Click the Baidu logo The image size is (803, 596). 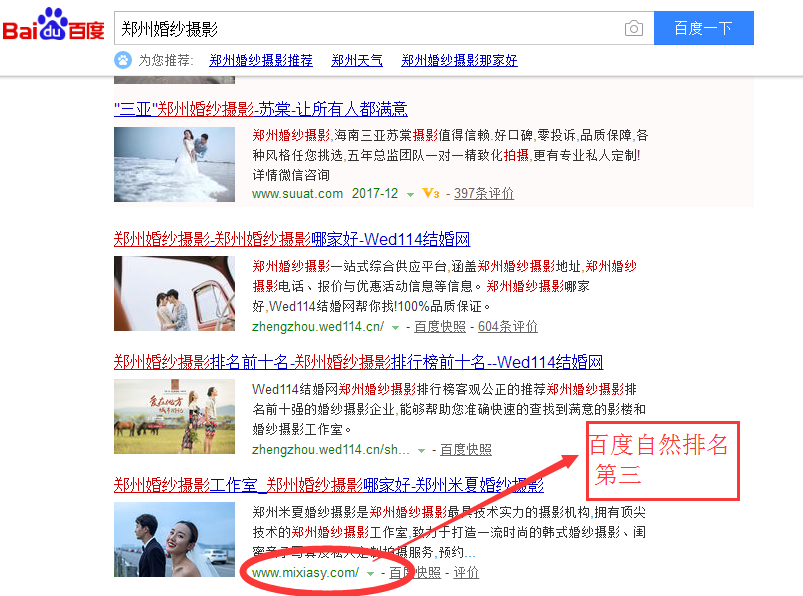[x=53, y=25]
